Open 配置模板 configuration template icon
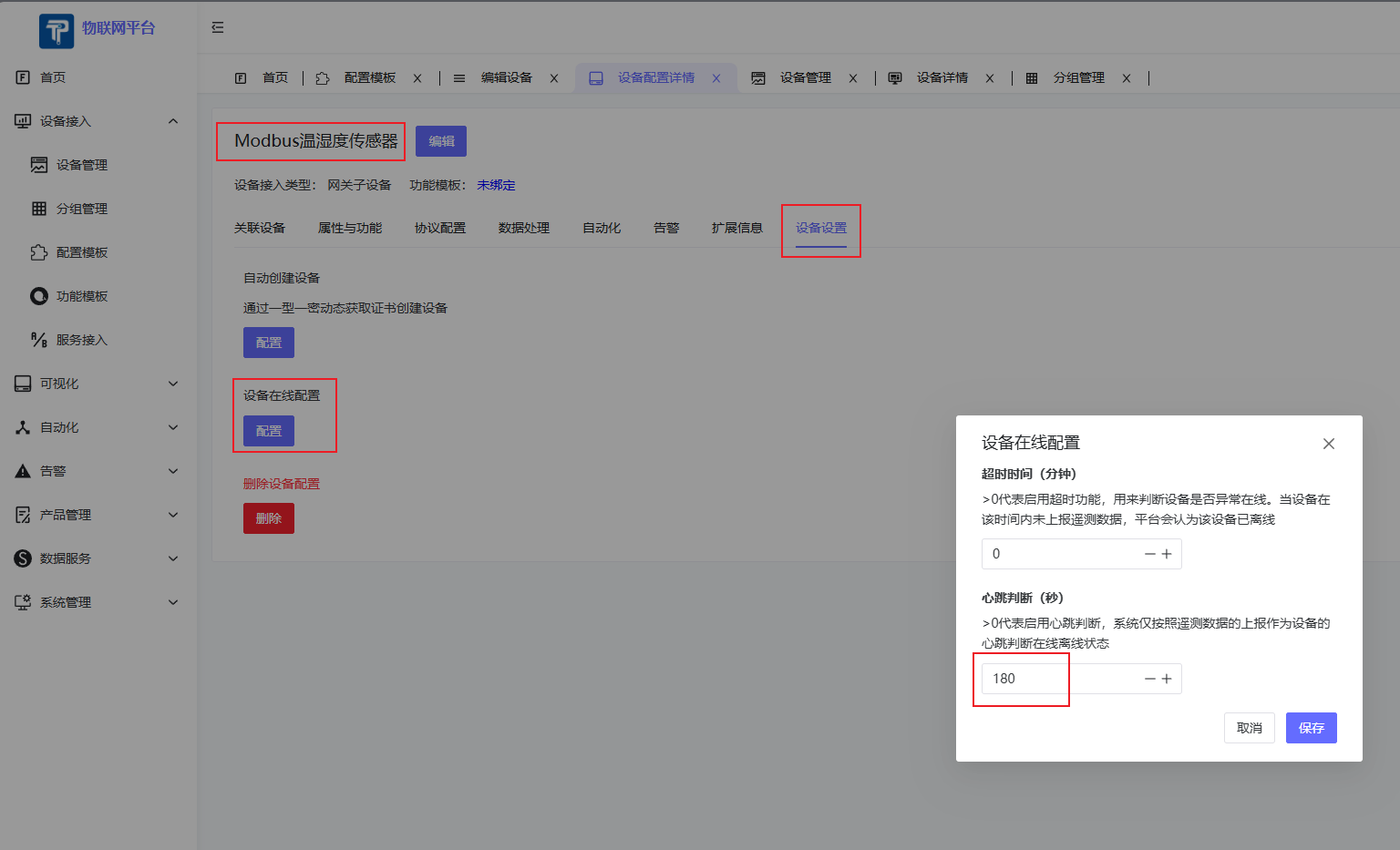 (38, 252)
